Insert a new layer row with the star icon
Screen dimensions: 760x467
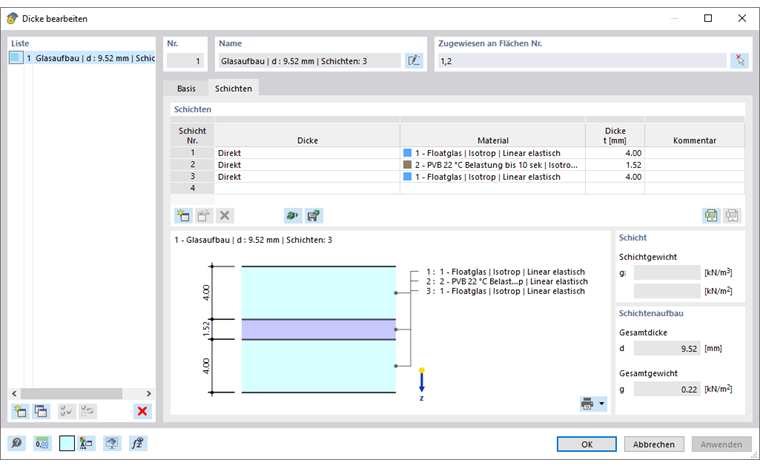[183, 215]
